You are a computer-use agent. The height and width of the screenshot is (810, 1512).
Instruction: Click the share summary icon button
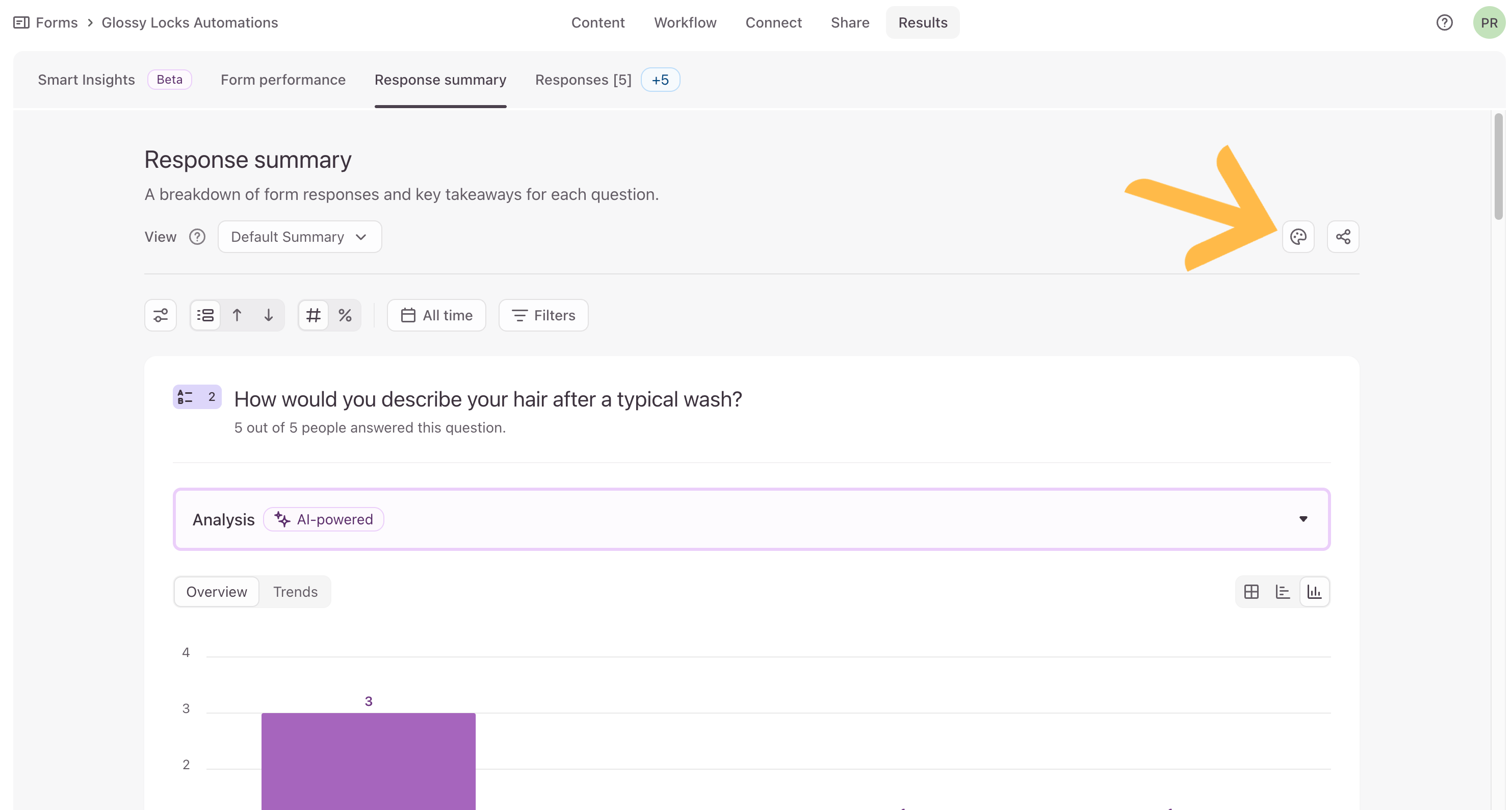(x=1343, y=237)
